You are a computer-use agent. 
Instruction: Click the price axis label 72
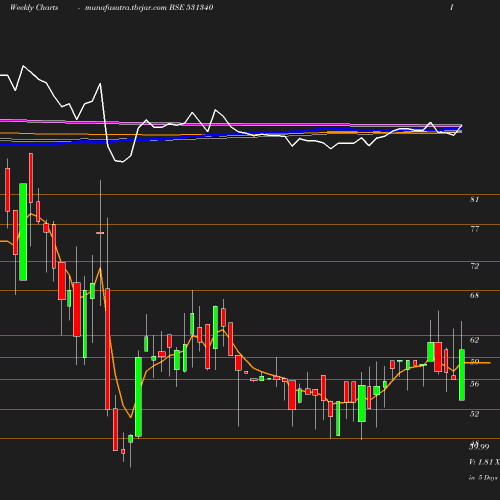pos(474,266)
